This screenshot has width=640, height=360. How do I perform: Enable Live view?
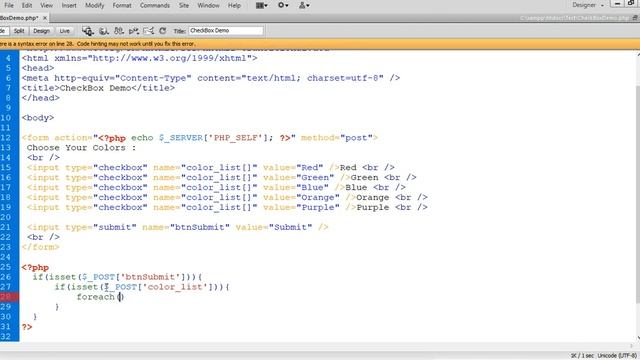(64, 31)
